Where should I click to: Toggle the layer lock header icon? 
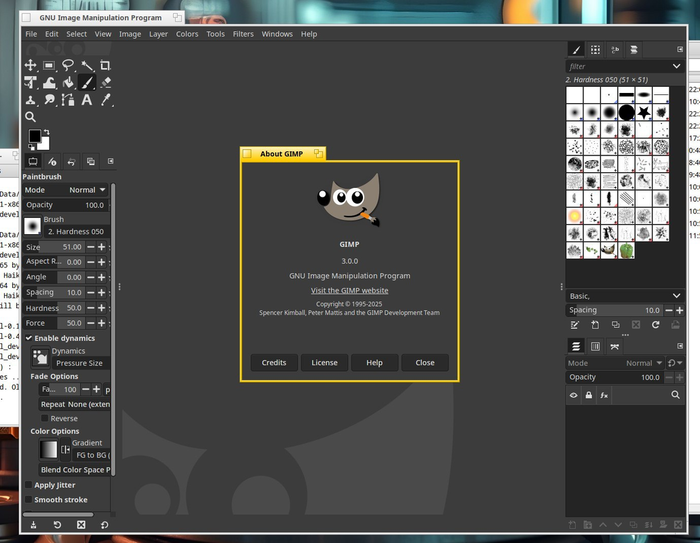coord(589,395)
